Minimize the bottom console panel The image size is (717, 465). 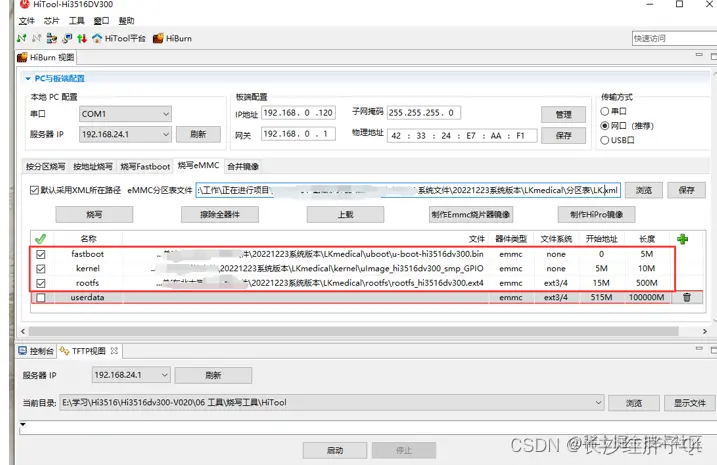click(699, 349)
